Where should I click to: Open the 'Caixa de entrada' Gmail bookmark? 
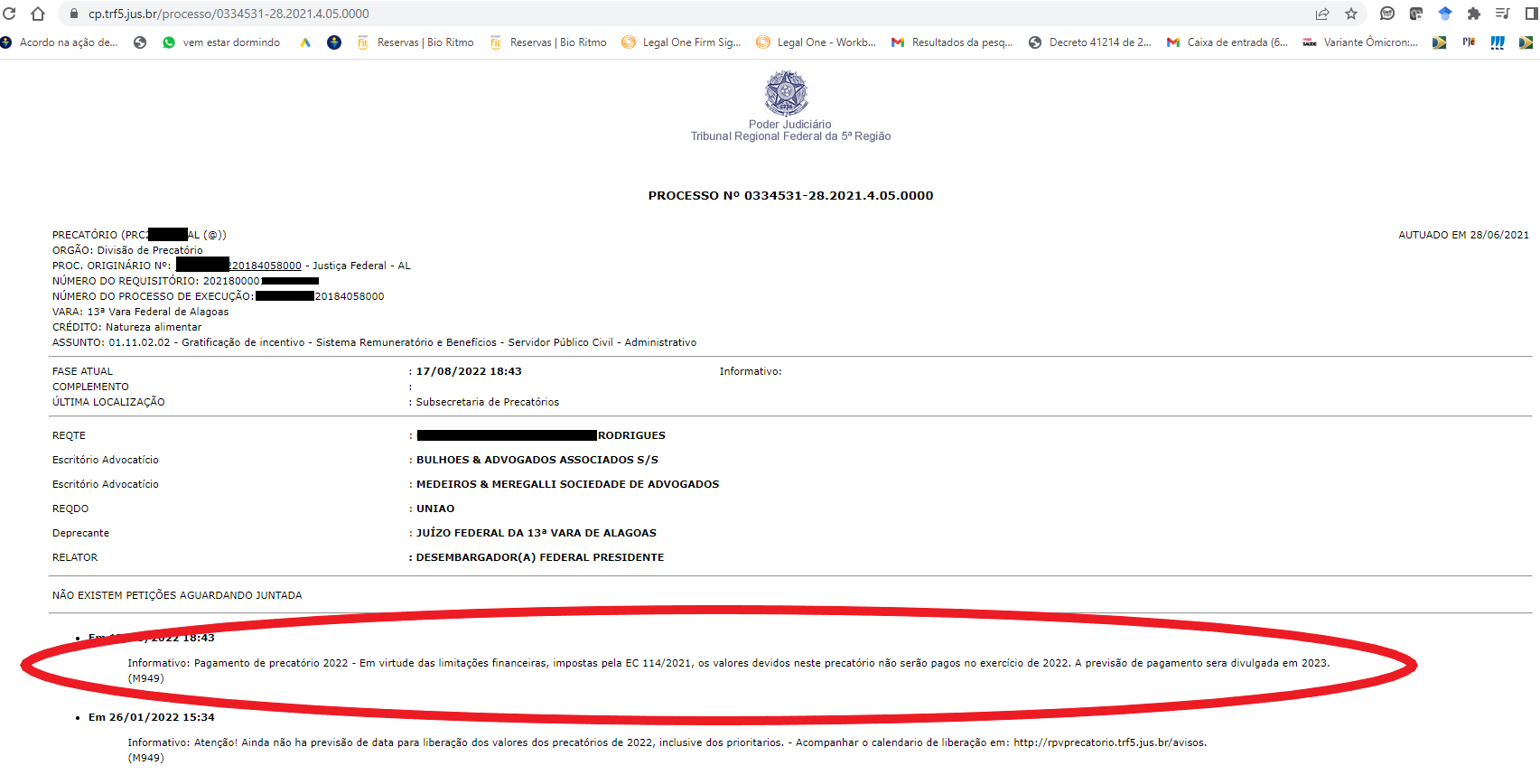(1227, 42)
